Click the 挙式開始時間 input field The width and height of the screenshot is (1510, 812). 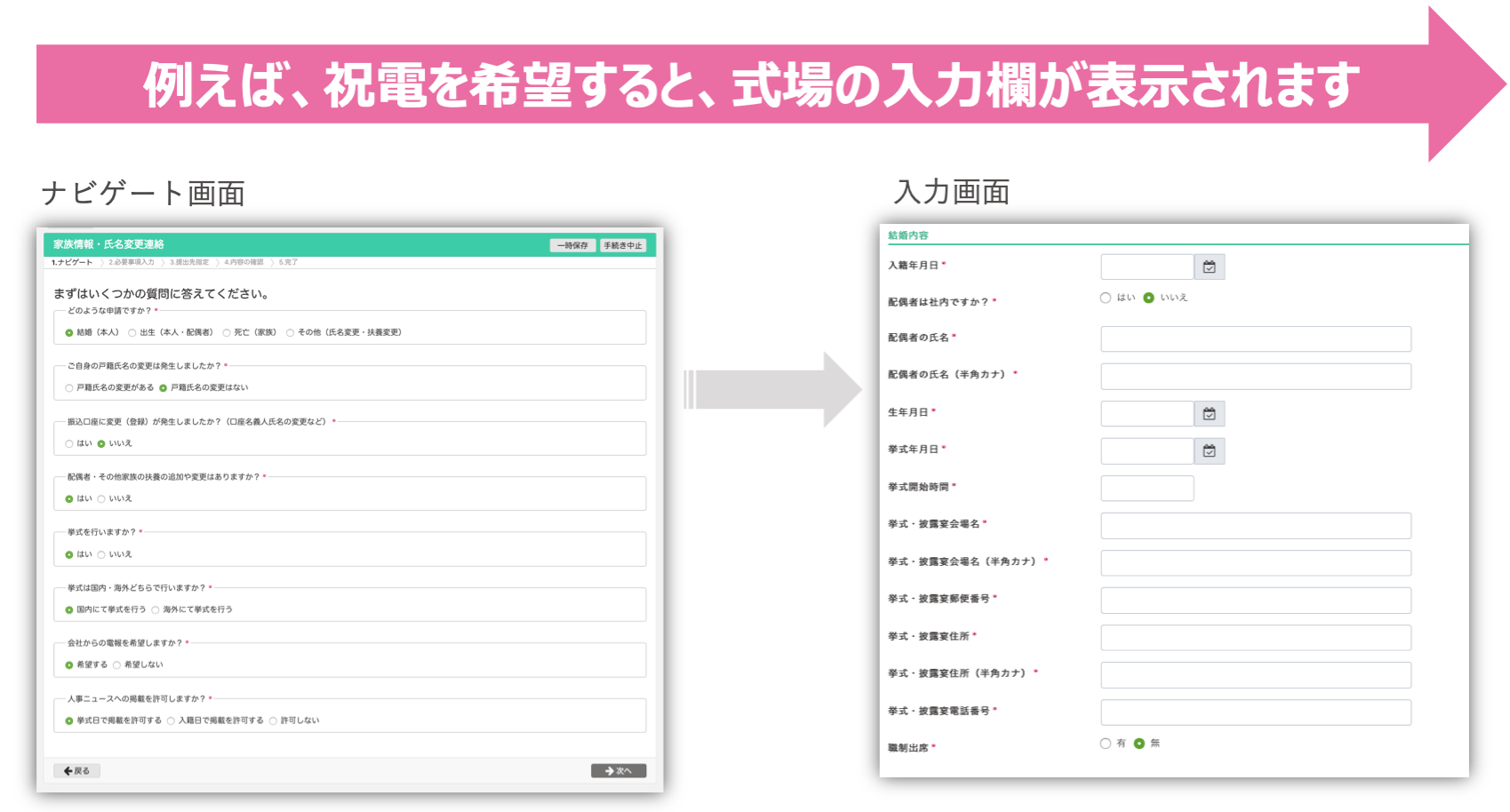click(1146, 489)
